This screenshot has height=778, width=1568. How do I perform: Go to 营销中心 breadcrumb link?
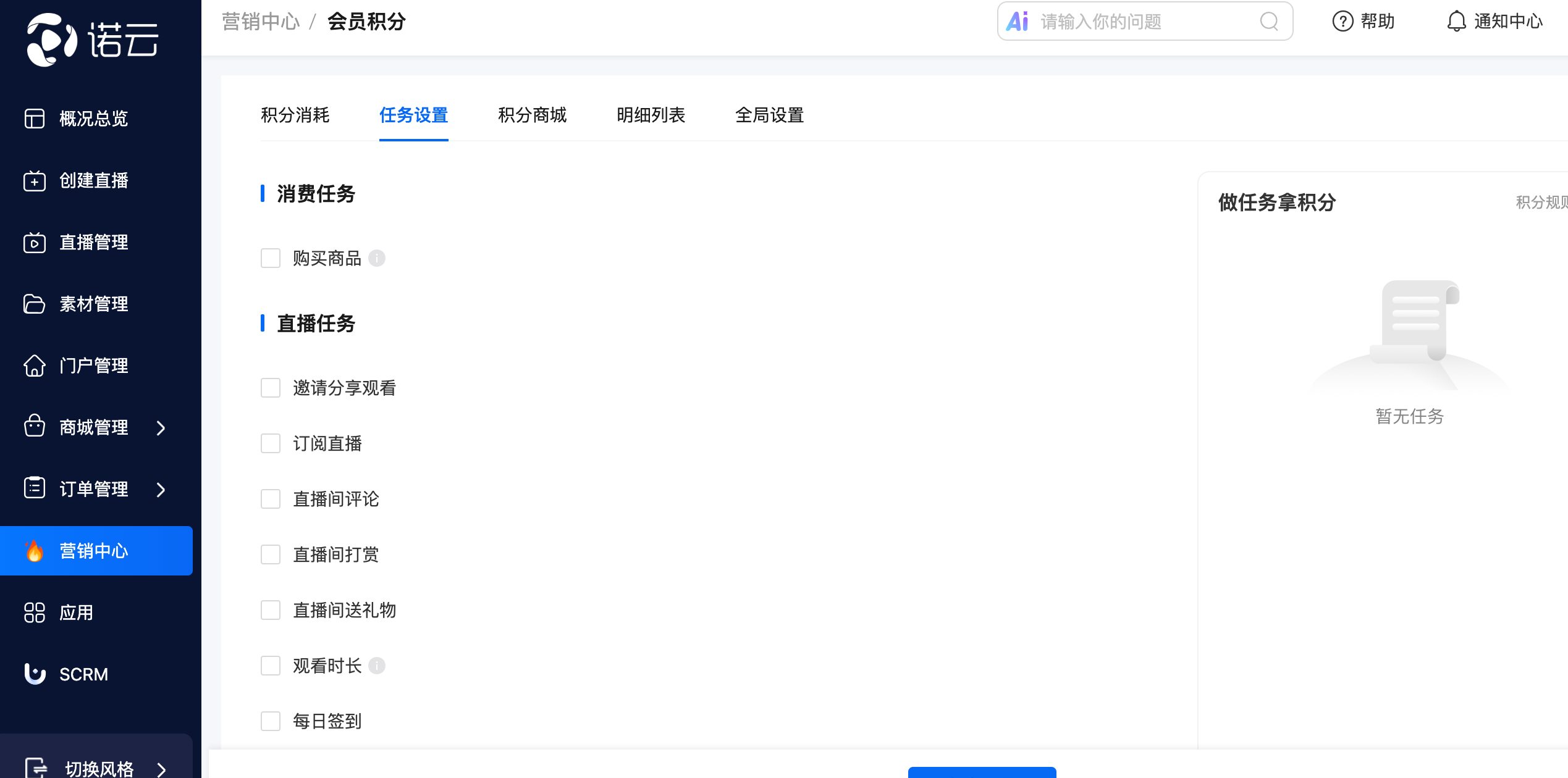[261, 22]
